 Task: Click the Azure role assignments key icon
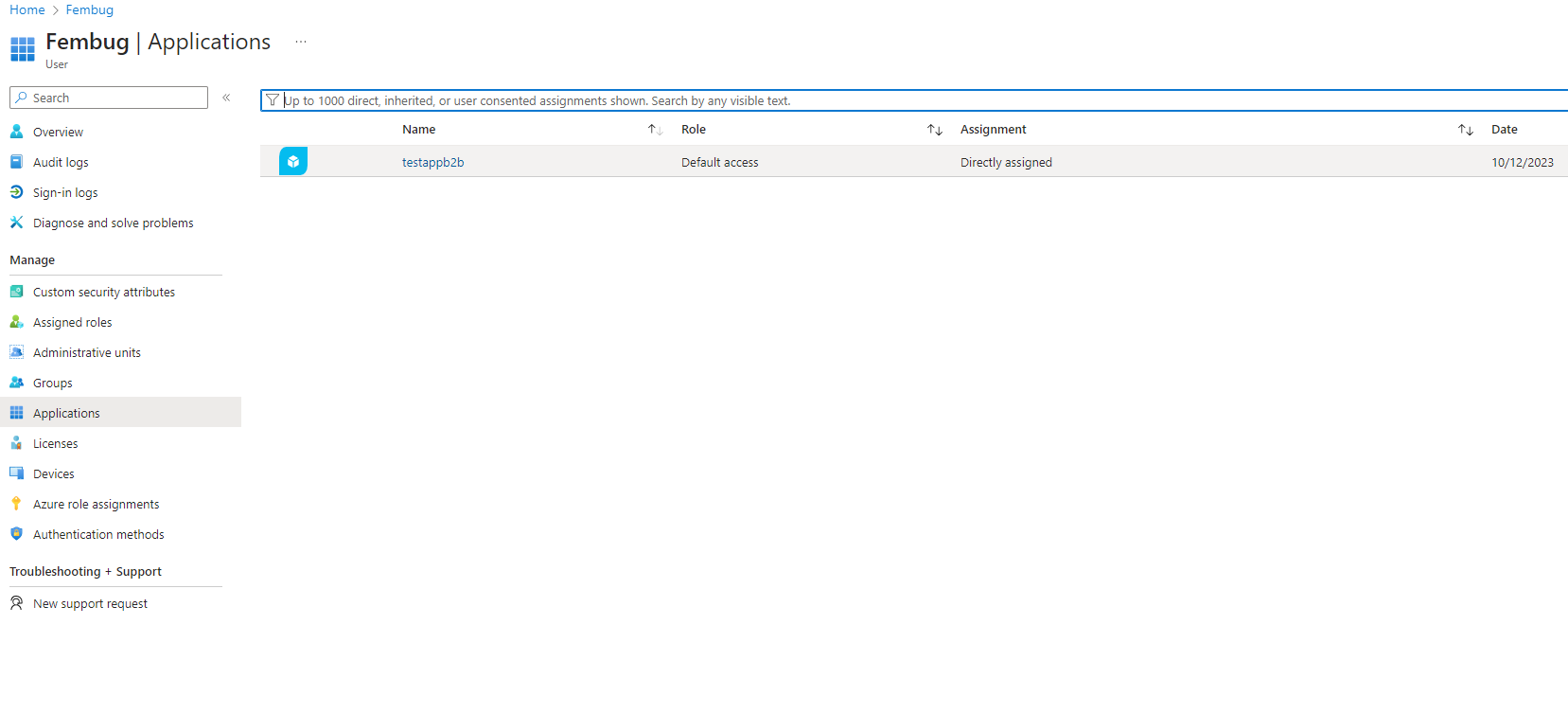[16, 504]
